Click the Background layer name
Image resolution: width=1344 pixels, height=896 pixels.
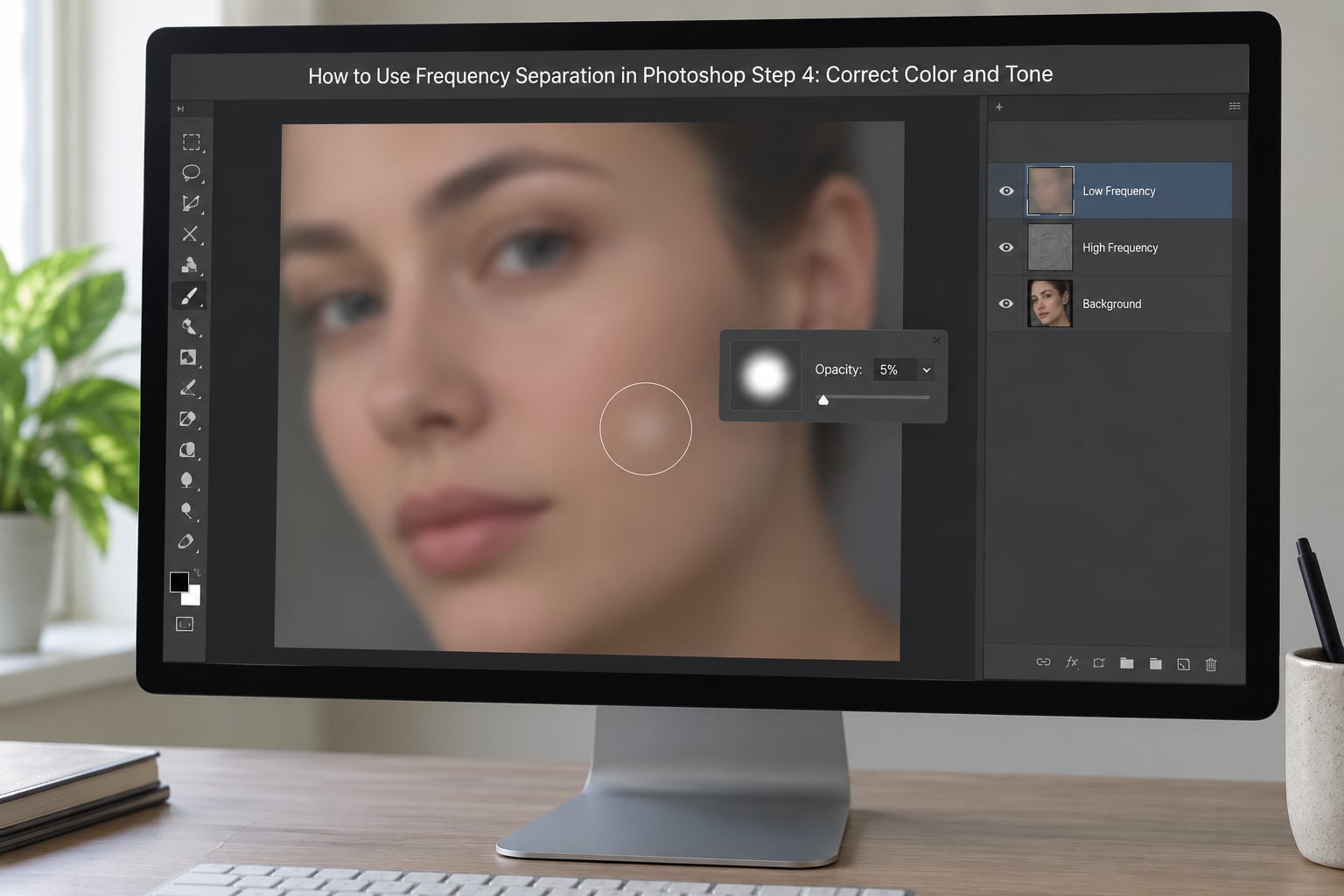tap(1111, 304)
